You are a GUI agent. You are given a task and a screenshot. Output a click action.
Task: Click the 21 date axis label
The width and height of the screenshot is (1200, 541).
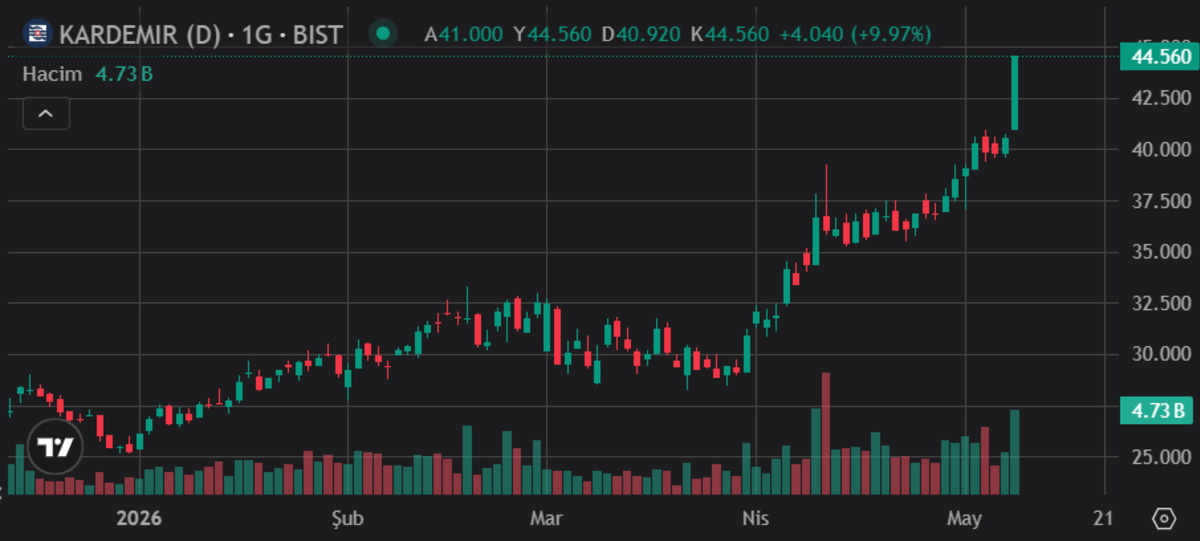point(1104,519)
